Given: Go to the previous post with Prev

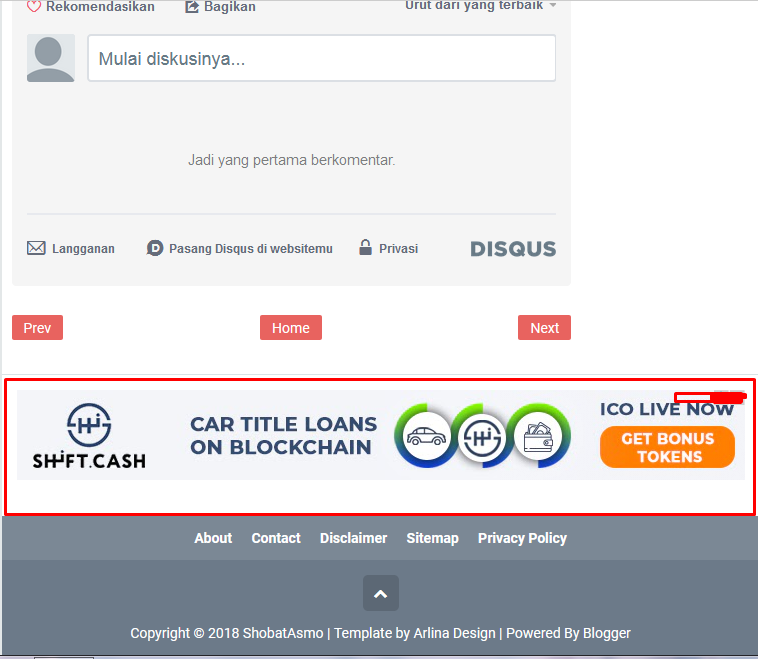Looking at the screenshot, I should tap(37, 328).
